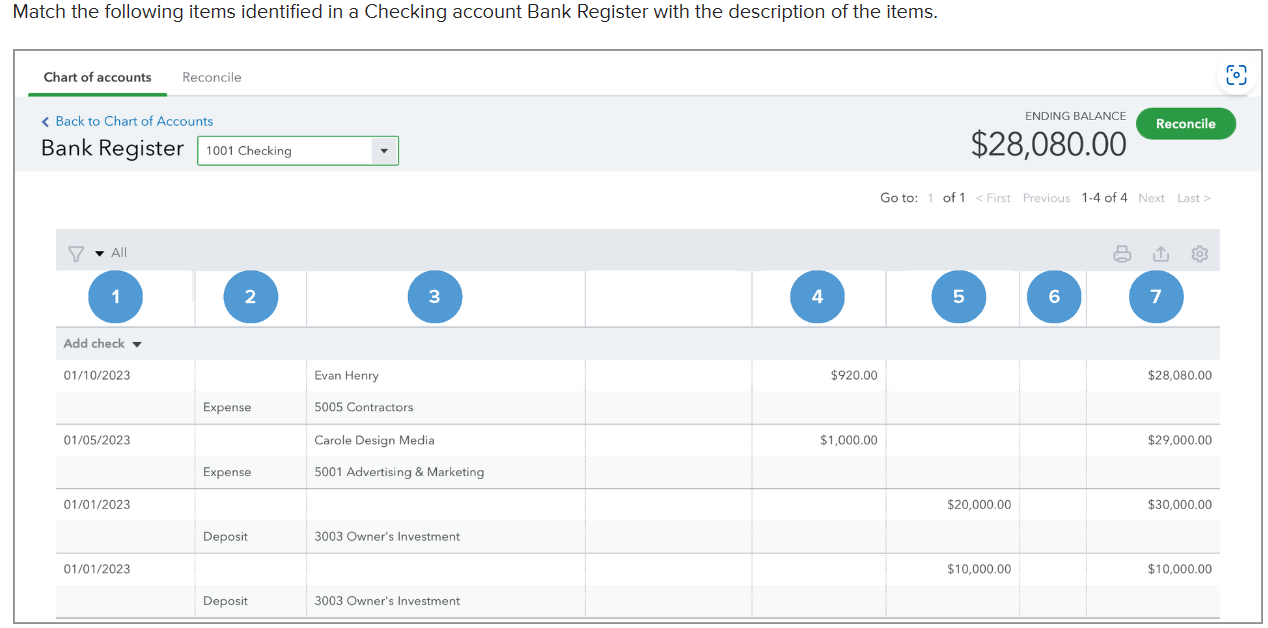Click the Previous page link
This screenshot has height=628, width=1268.
click(x=1047, y=198)
